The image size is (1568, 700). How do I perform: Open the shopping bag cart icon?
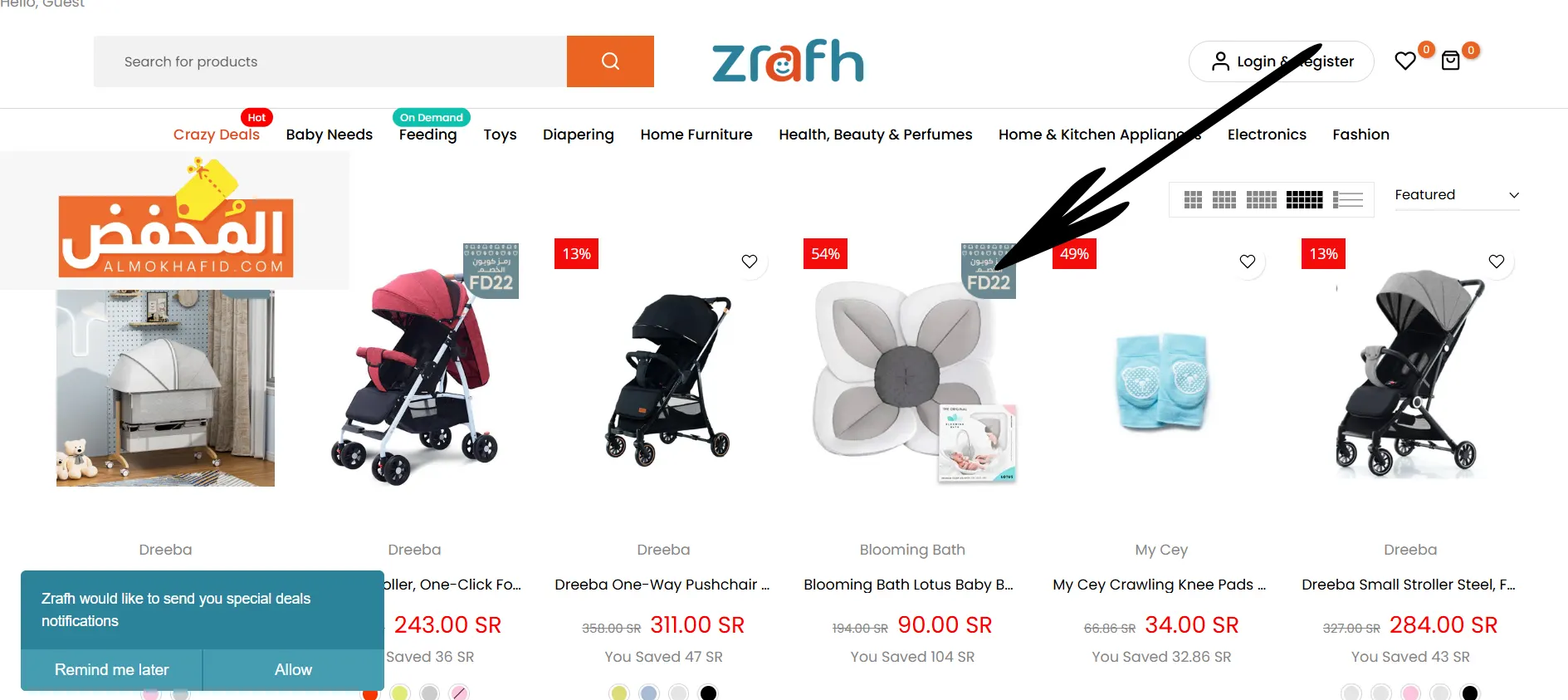(x=1450, y=61)
